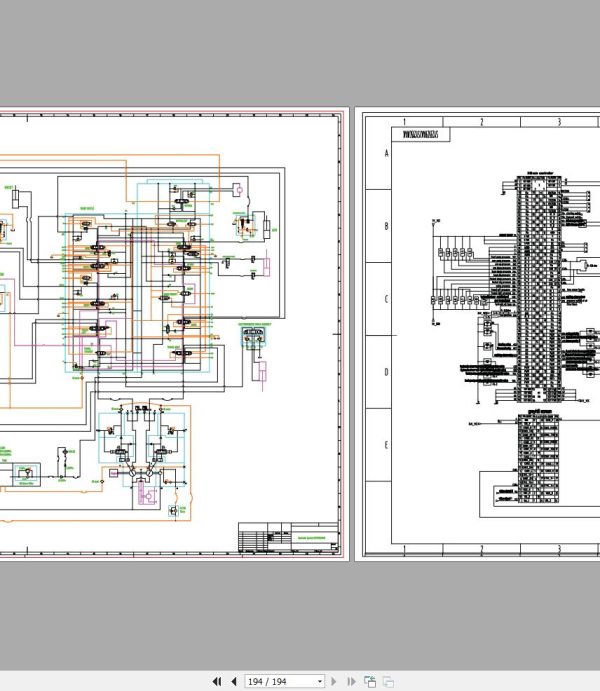Image resolution: width=600 pixels, height=691 pixels.
Task: Click the greyed-out next view icon
Action: click(x=388, y=681)
